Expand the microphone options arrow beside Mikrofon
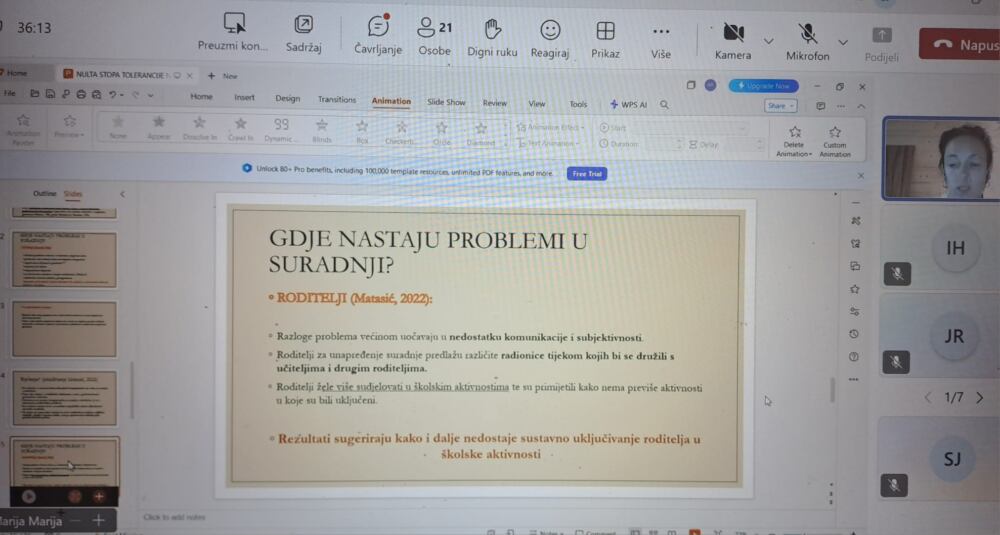 842,41
